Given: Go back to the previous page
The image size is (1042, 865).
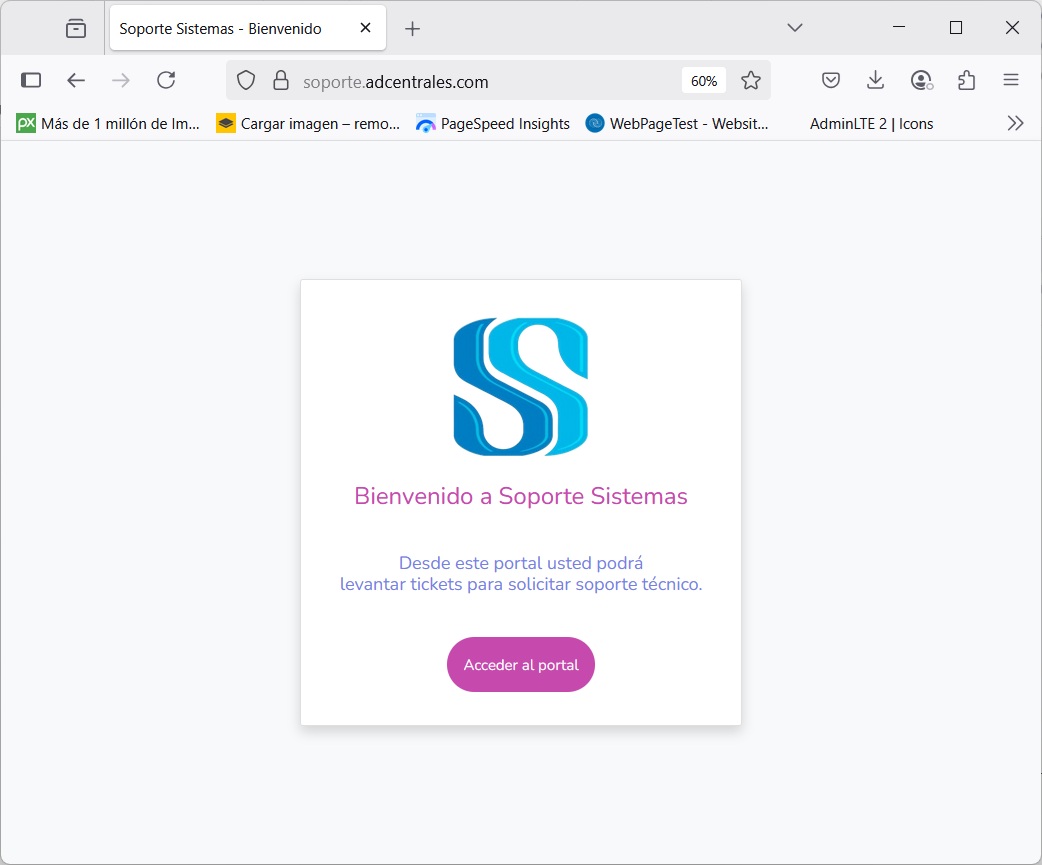Looking at the screenshot, I should (76, 80).
